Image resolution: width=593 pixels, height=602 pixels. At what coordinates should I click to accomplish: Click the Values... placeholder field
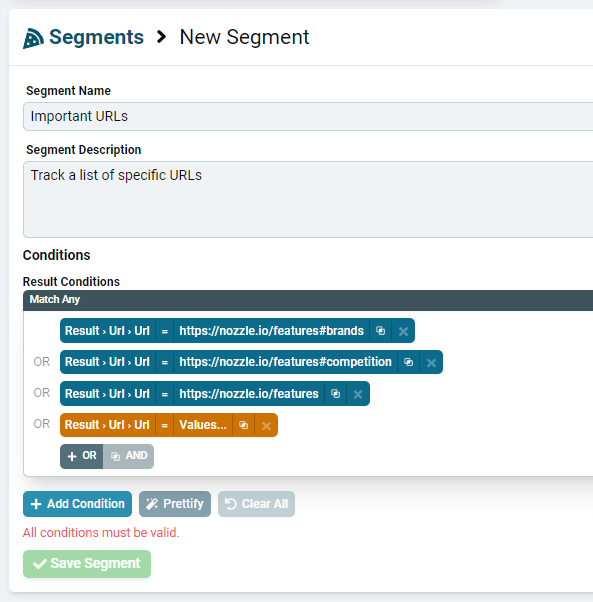(203, 425)
